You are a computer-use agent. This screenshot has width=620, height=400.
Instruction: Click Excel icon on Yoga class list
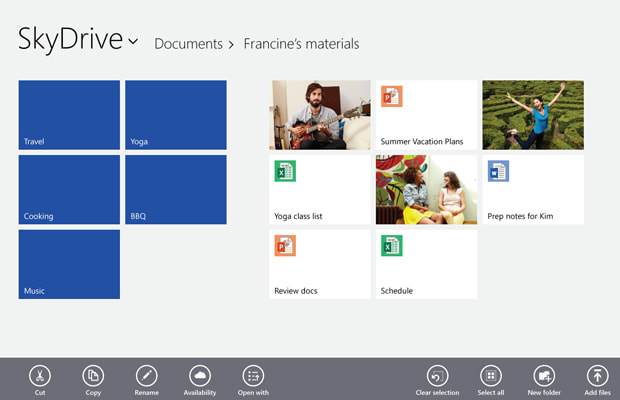(x=285, y=171)
